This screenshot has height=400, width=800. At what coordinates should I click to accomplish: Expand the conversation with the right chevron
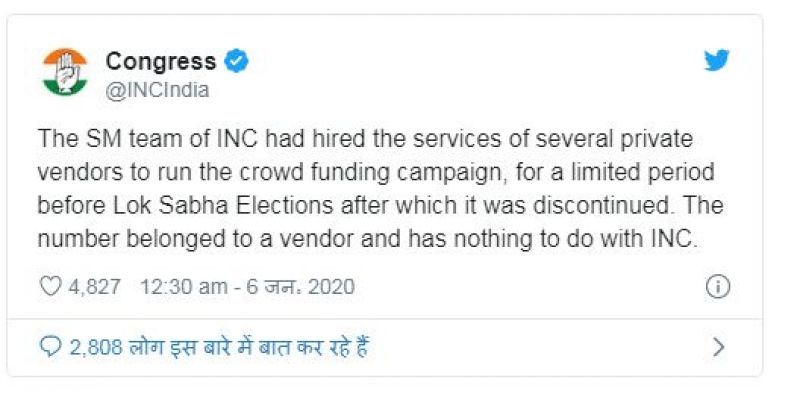point(718,347)
